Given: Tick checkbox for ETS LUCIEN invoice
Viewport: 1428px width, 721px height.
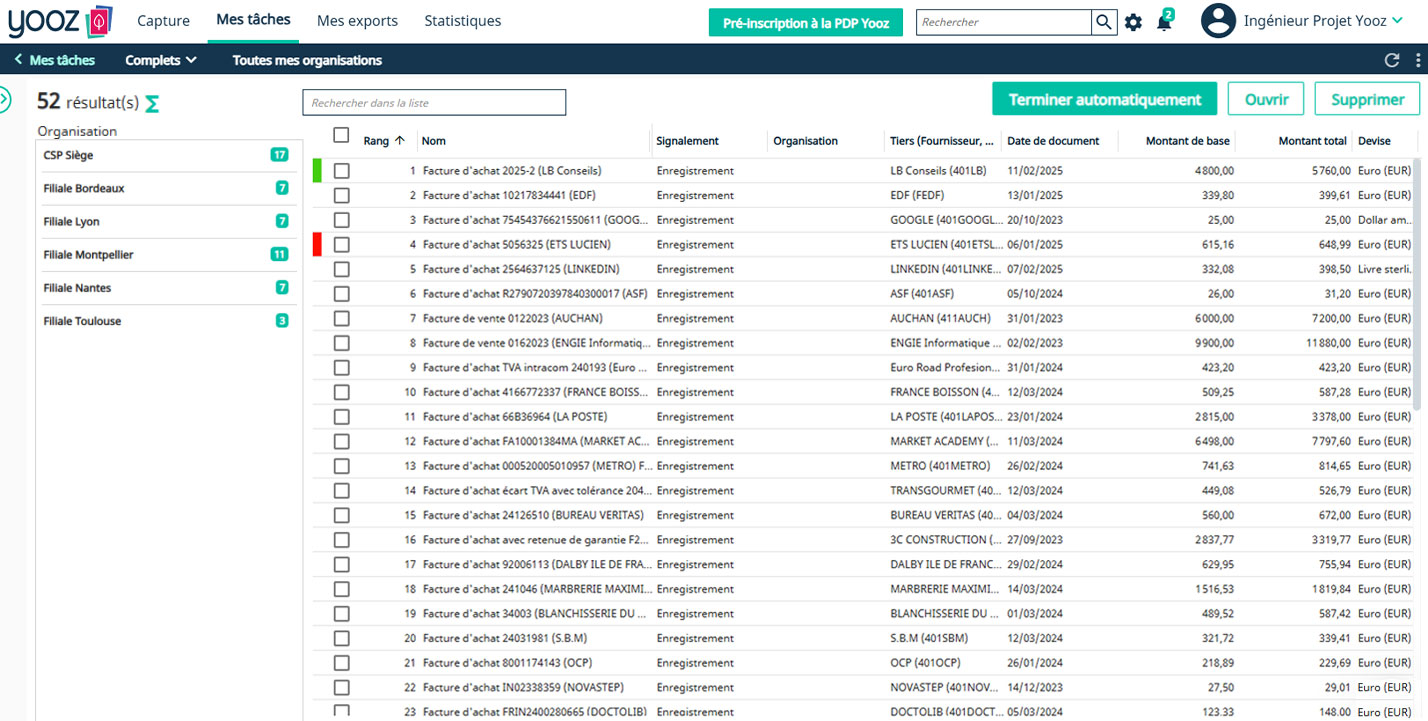Looking at the screenshot, I should click(x=342, y=244).
